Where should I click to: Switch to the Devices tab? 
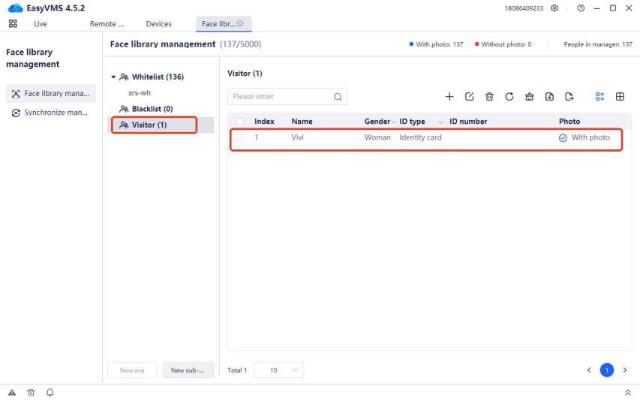coord(158,23)
